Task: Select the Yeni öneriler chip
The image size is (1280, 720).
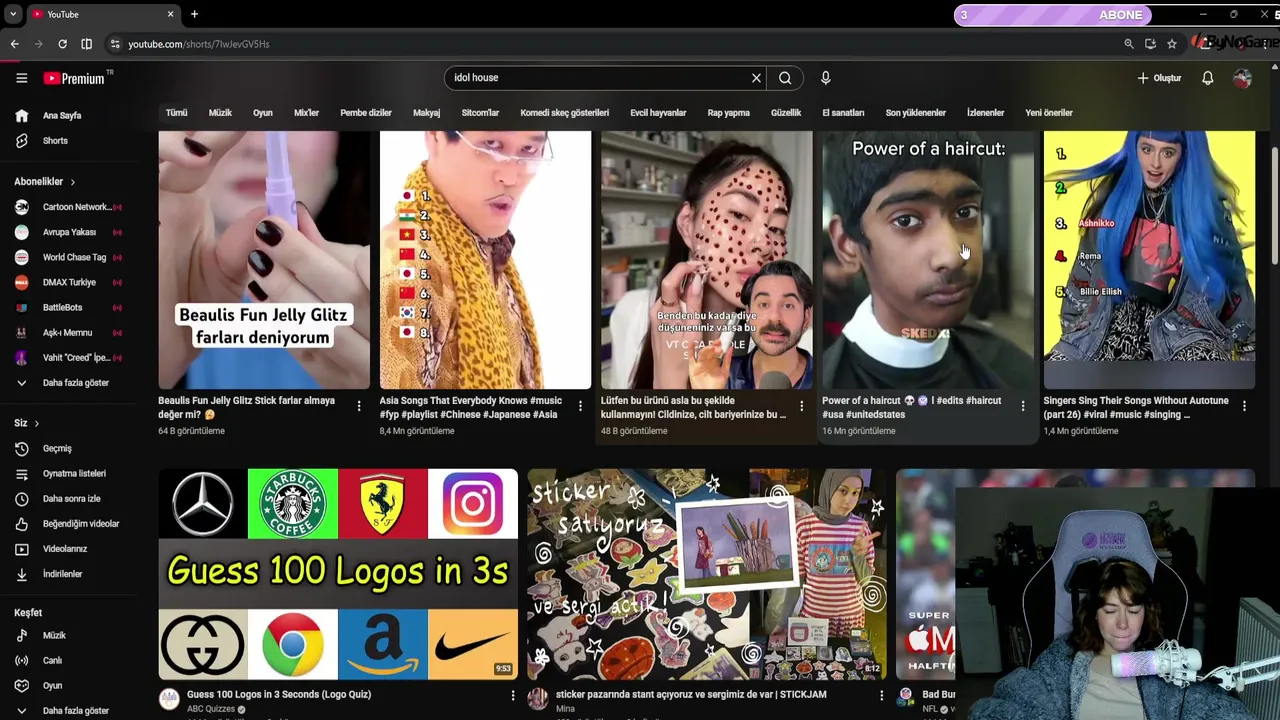Action: (x=1049, y=113)
